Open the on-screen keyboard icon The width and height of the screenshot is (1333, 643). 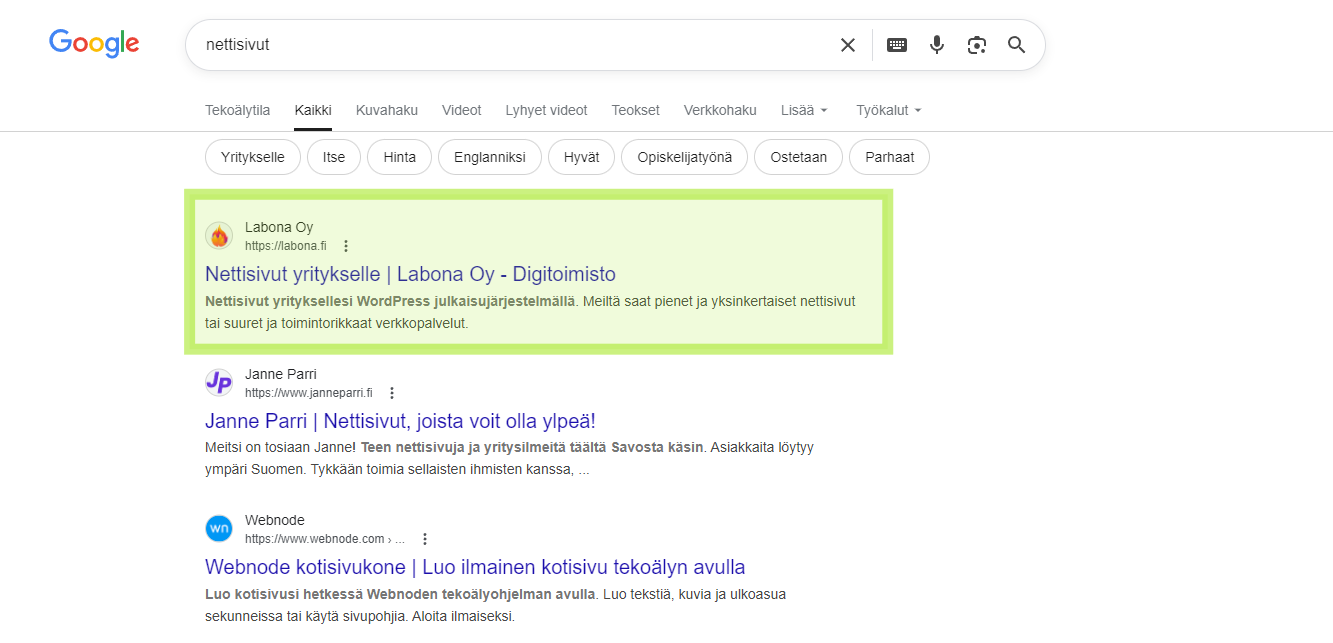click(x=896, y=44)
